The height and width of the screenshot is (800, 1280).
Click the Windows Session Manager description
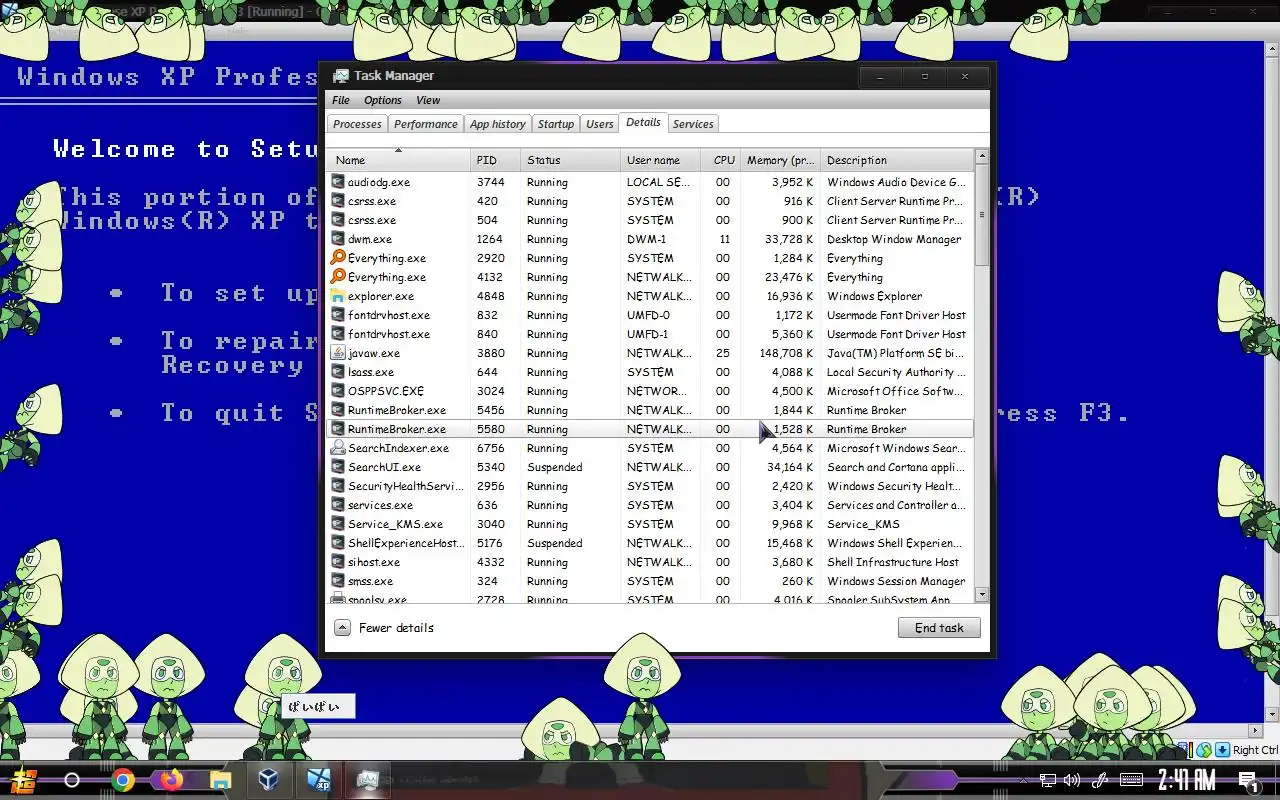pyautogui.click(x=896, y=581)
